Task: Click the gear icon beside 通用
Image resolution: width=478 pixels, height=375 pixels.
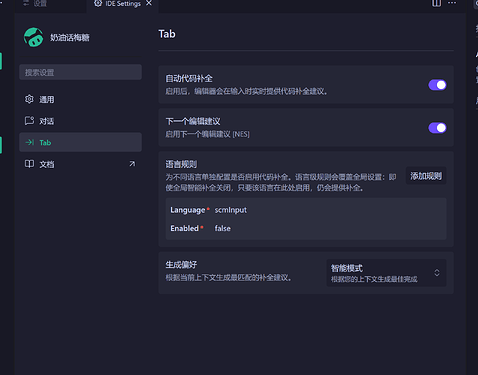Action: (x=29, y=99)
